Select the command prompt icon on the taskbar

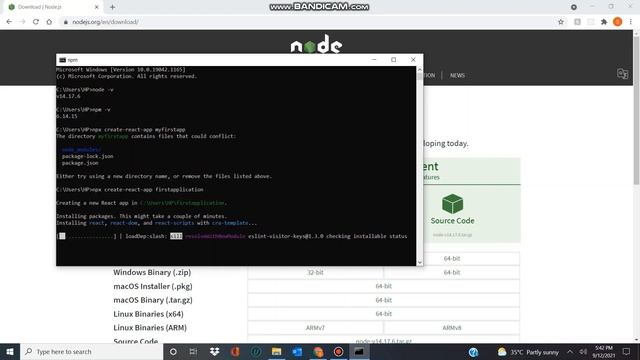[x=359, y=351]
